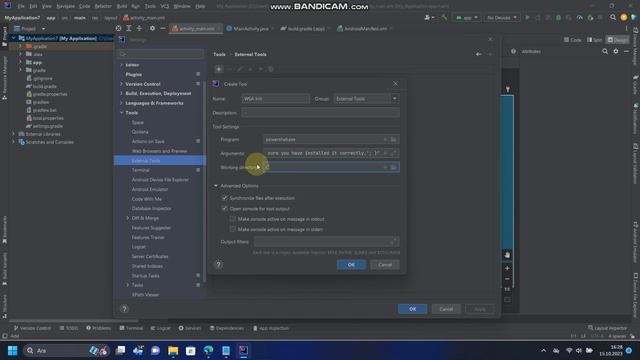Open the No Devices dropdown

point(502,18)
